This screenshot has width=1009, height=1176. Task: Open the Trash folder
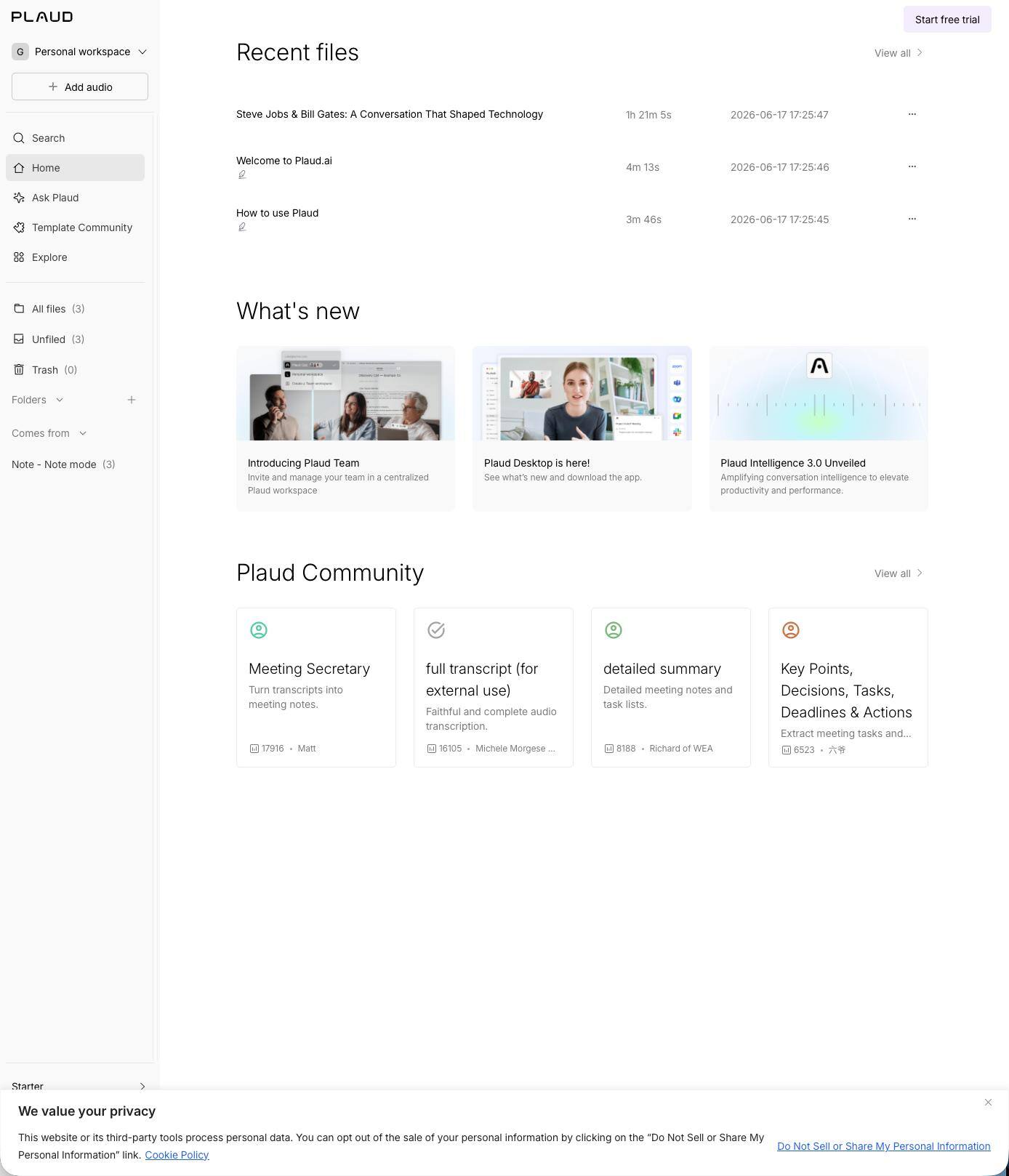pos(75,370)
